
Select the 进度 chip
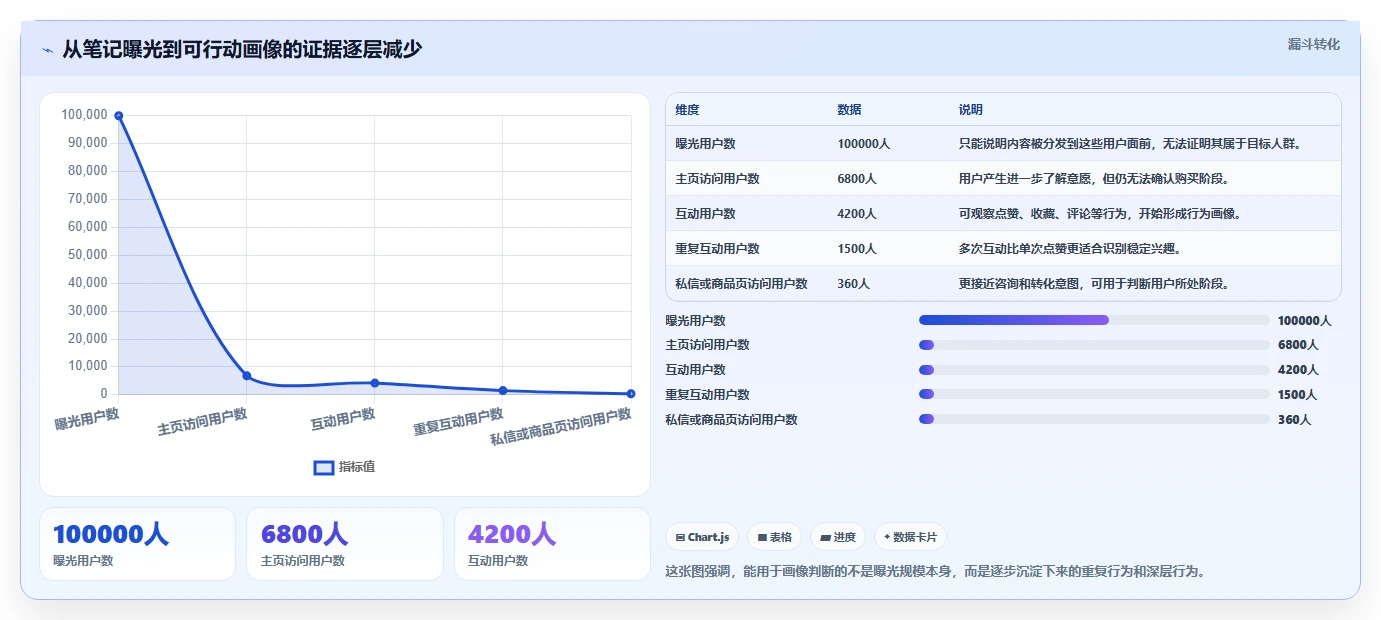(x=838, y=537)
